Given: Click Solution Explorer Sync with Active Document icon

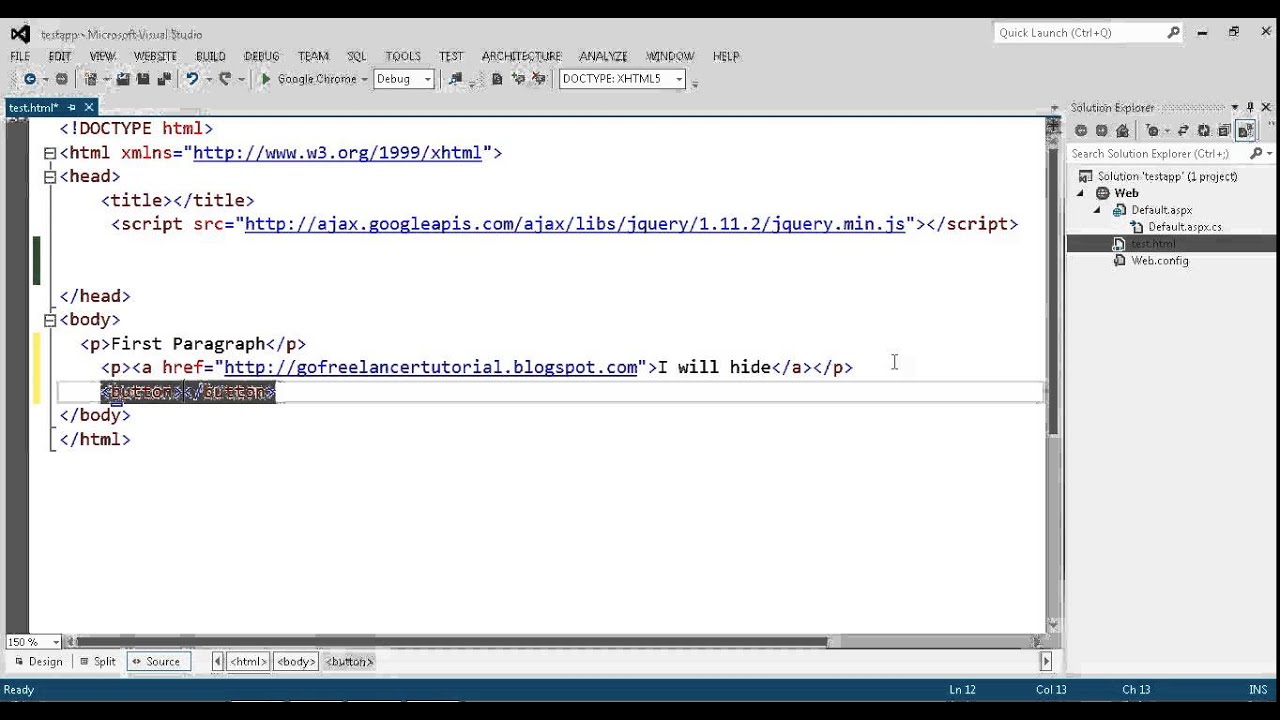Looking at the screenshot, I should (1183, 130).
